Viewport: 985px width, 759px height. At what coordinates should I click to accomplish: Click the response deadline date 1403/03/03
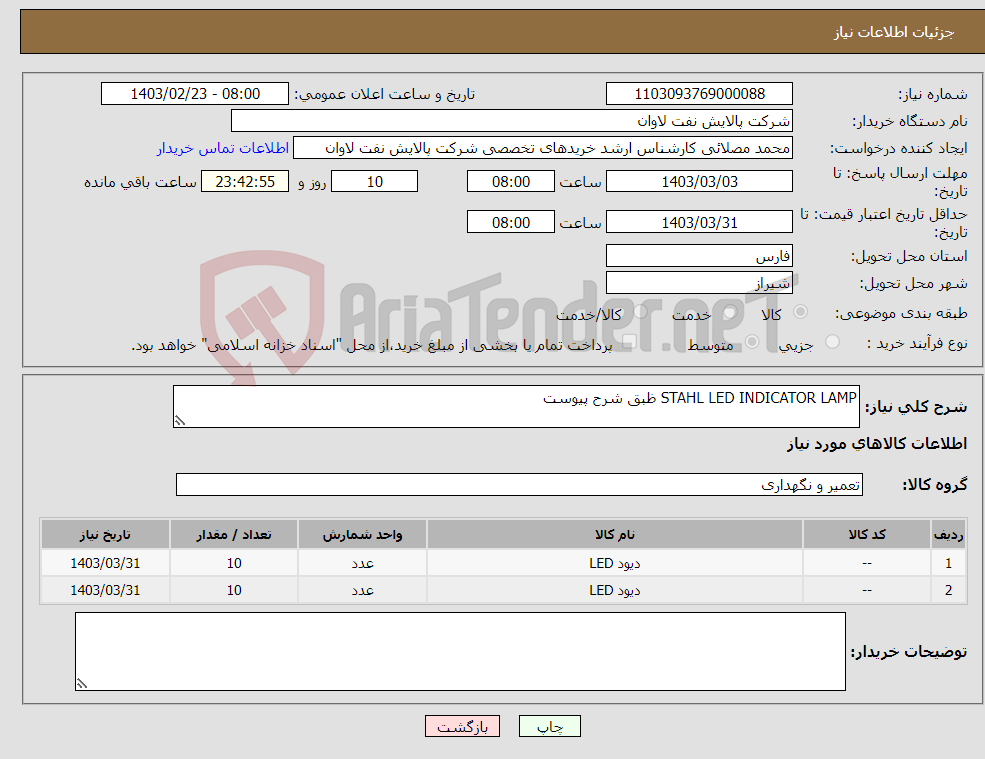(x=699, y=182)
